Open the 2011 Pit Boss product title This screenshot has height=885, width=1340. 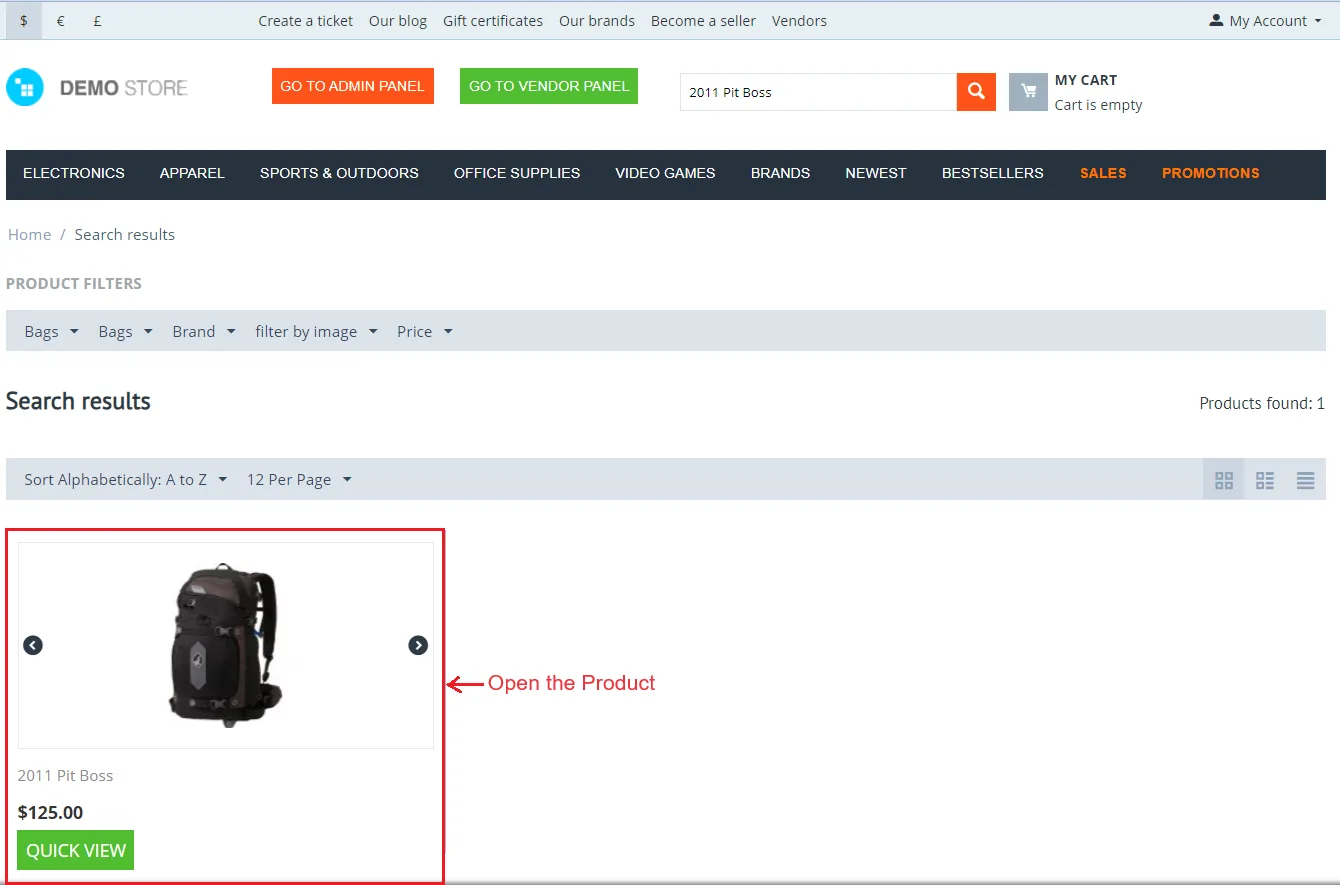(x=65, y=775)
